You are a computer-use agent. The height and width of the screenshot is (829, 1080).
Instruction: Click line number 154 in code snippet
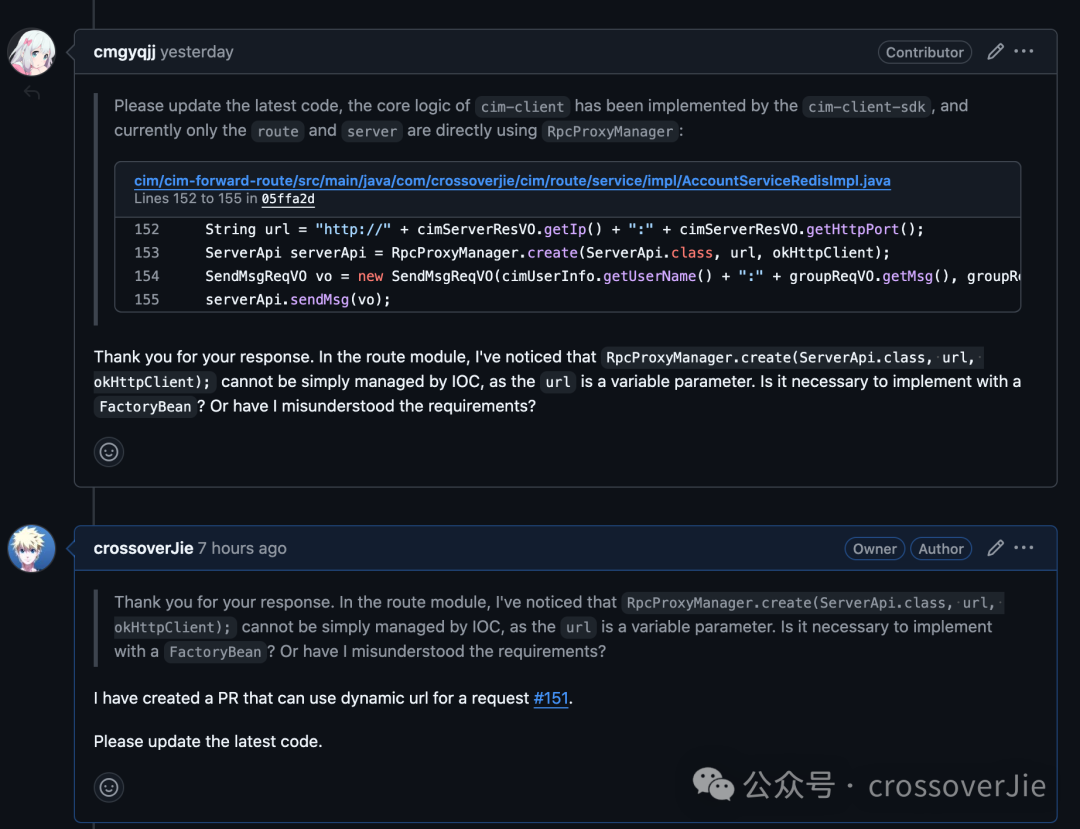click(x=147, y=276)
